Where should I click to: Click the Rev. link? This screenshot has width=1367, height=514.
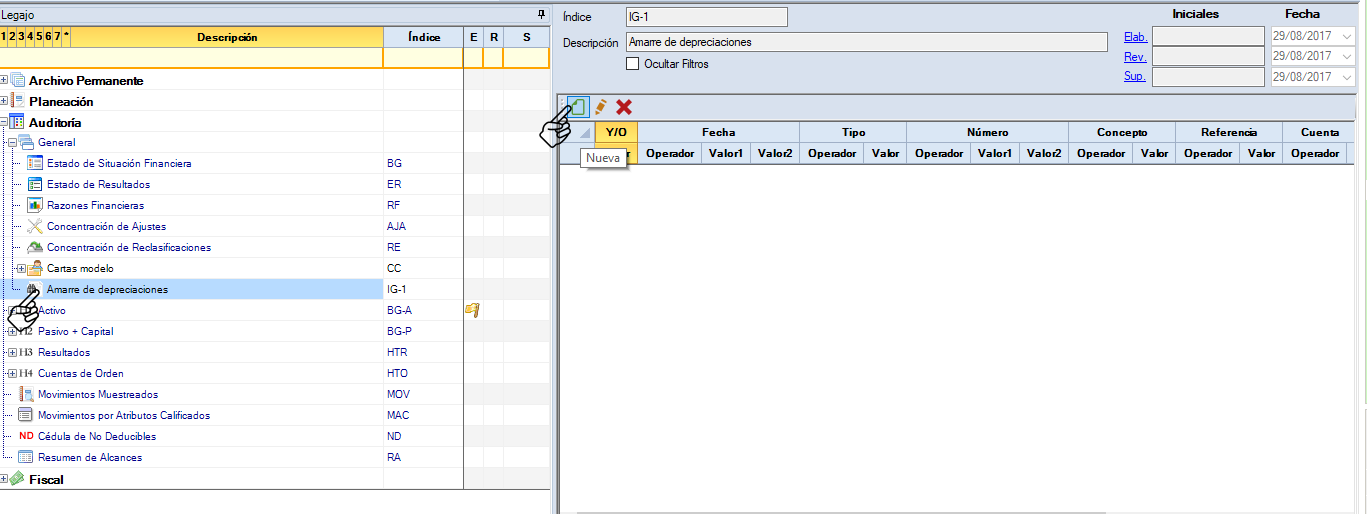tap(1135, 57)
